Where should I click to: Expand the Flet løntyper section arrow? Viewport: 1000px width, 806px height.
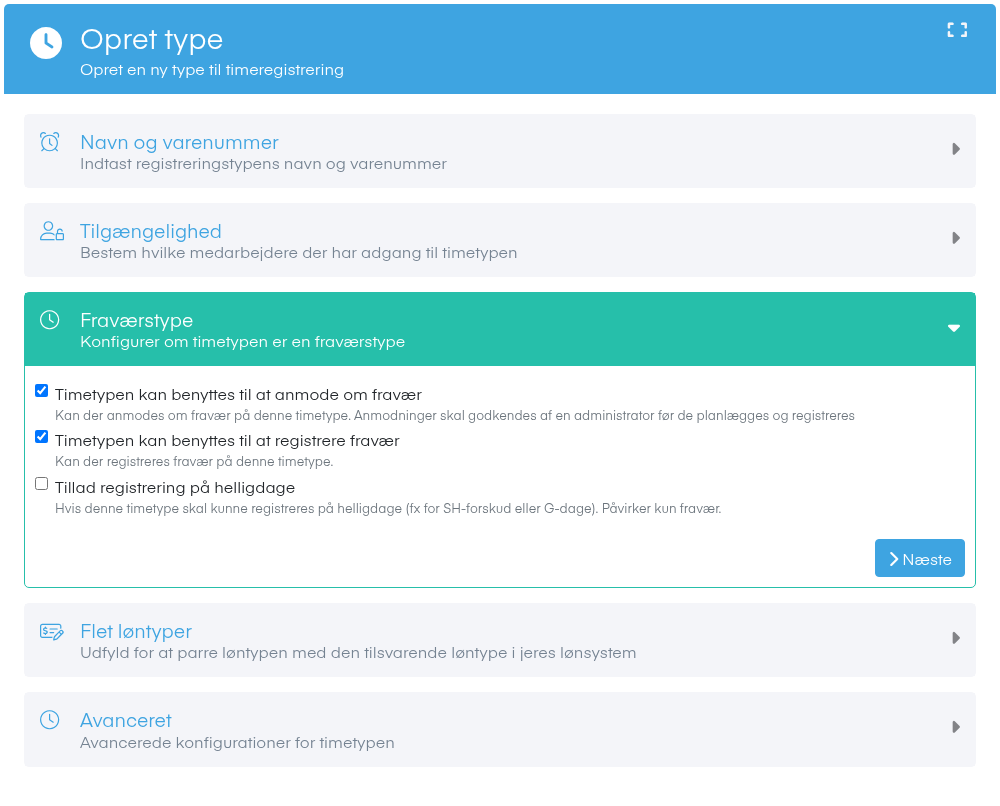955,638
